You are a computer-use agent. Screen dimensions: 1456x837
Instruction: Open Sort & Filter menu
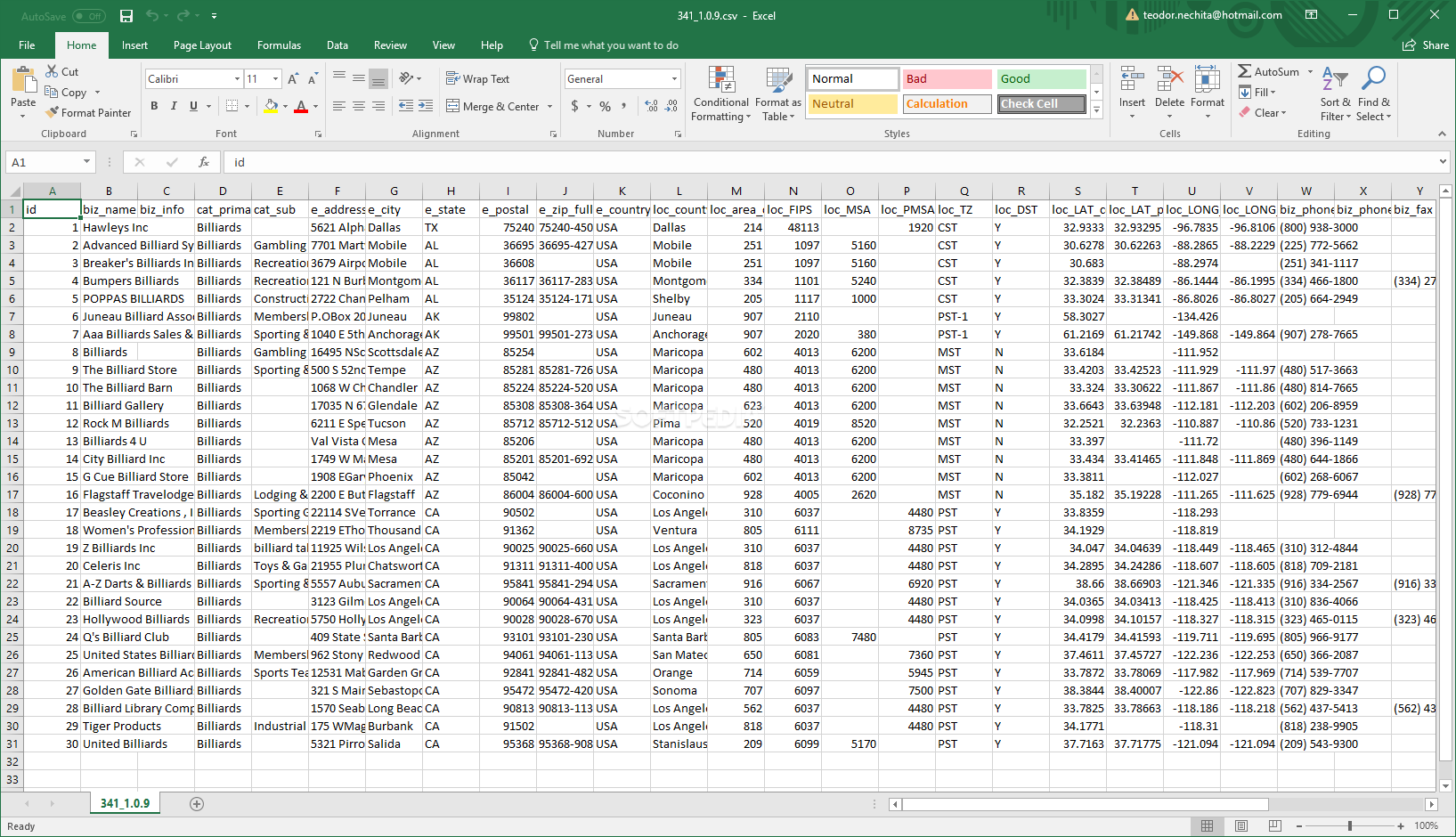pyautogui.click(x=1335, y=93)
